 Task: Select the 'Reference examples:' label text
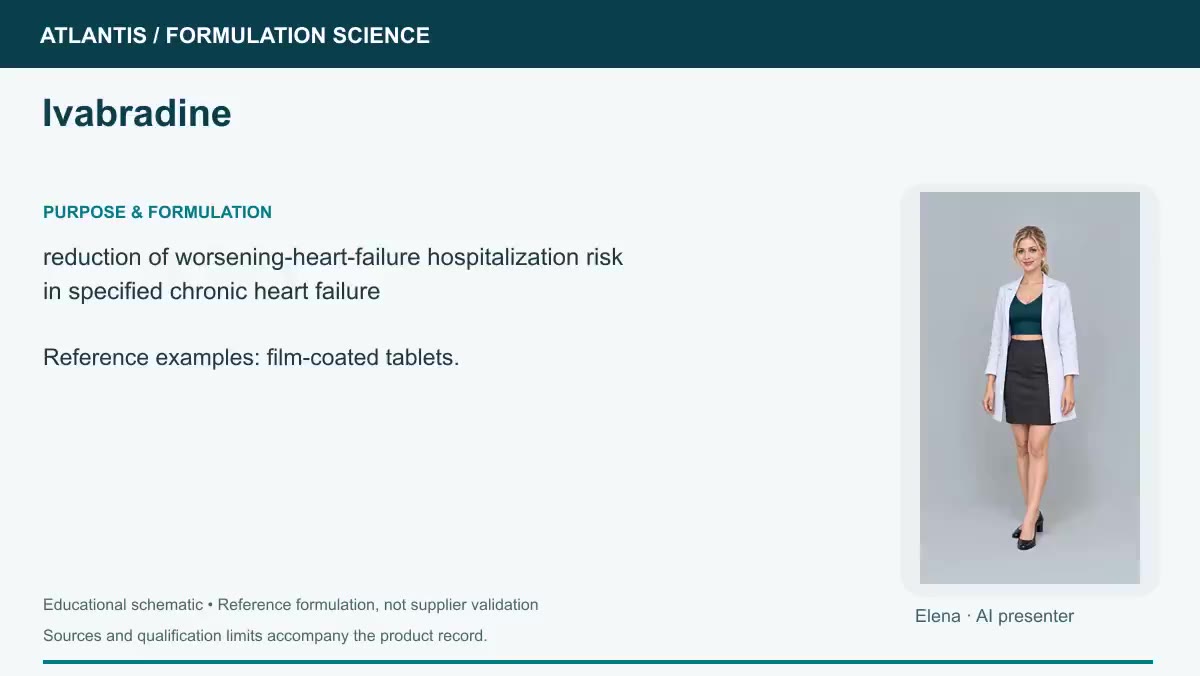[151, 357]
